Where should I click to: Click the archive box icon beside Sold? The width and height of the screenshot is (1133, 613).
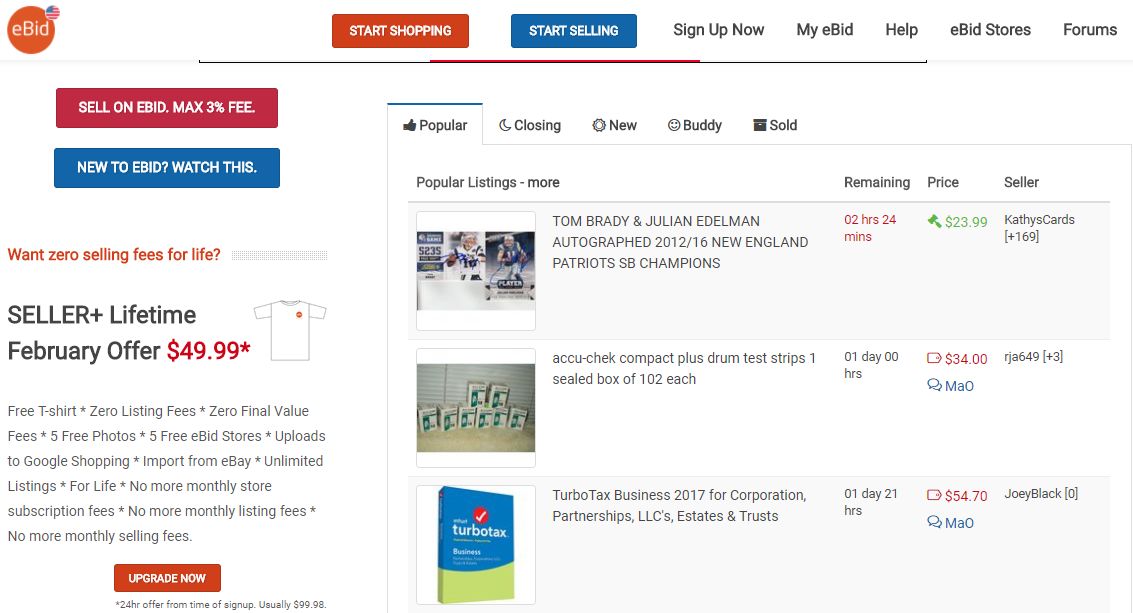tap(759, 125)
